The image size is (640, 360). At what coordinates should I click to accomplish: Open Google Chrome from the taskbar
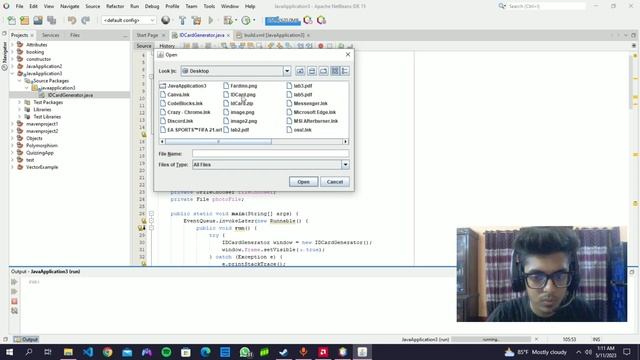(x=107, y=352)
